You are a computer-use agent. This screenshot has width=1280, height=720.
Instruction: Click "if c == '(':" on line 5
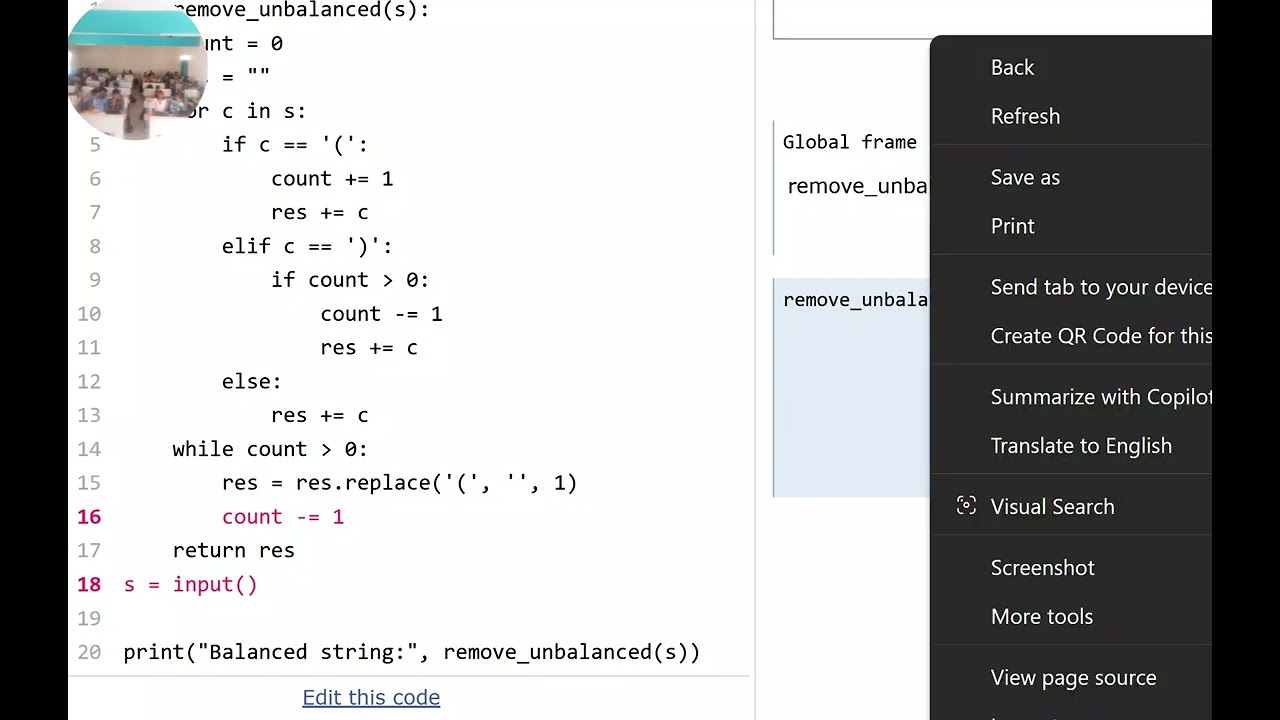pos(295,145)
